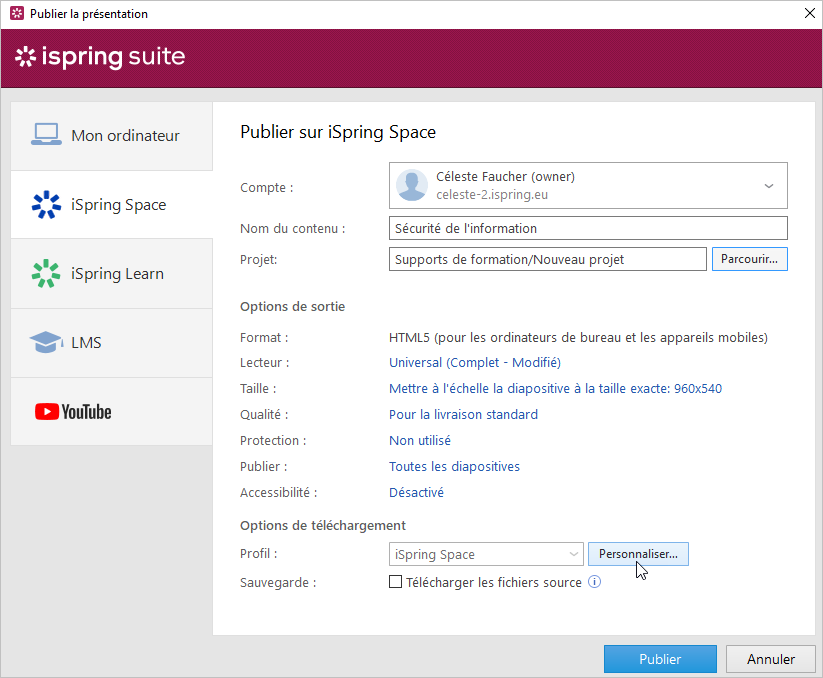Click the Nom du contenu text field

587,228
